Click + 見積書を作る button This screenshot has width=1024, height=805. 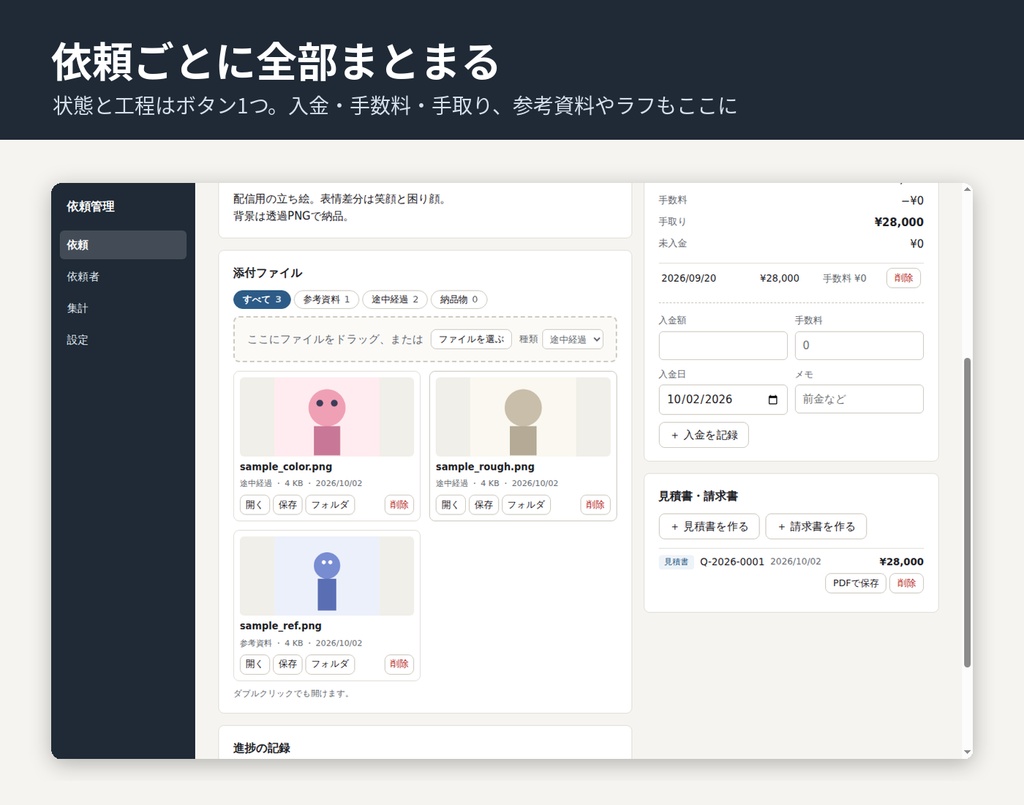click(x=709, y=527)
